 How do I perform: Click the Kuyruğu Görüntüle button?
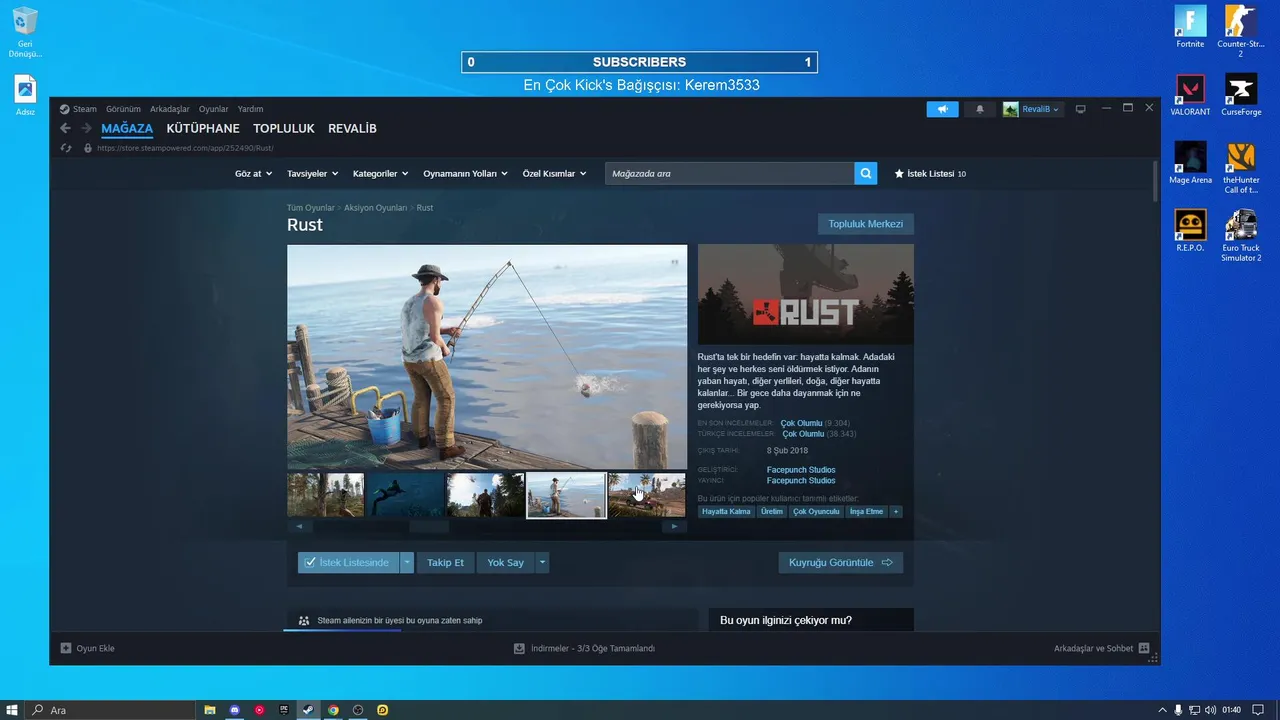[x=841, y=563]
